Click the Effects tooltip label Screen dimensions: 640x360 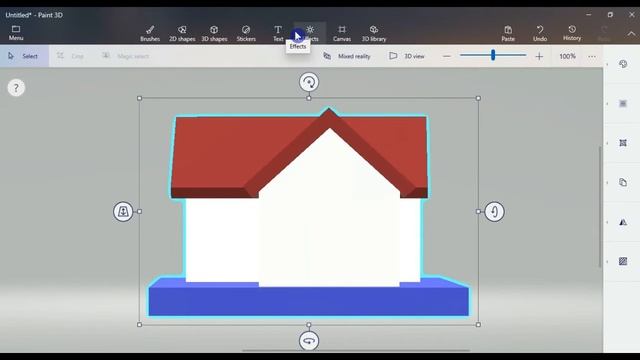click(x=298, y=47)
